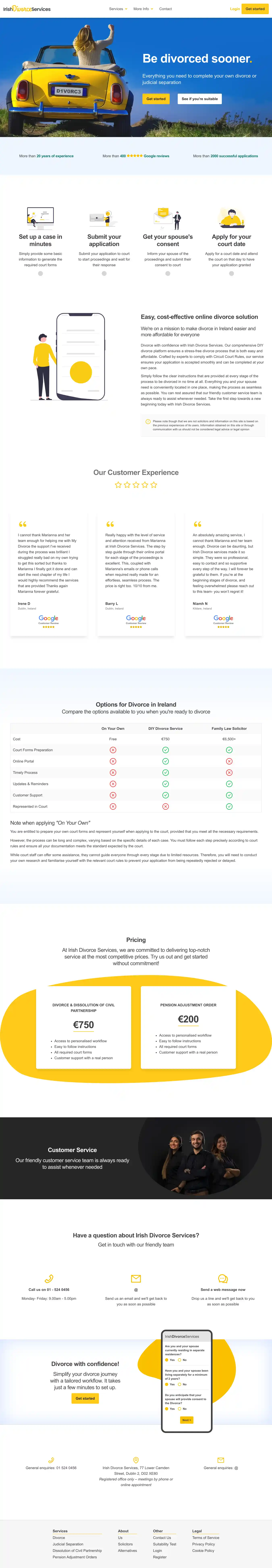The image size is (272, 1568).
Task: Click the phone icon above "General enquiries: 01 524 0456"
Action: click(x=51, y=1460)
